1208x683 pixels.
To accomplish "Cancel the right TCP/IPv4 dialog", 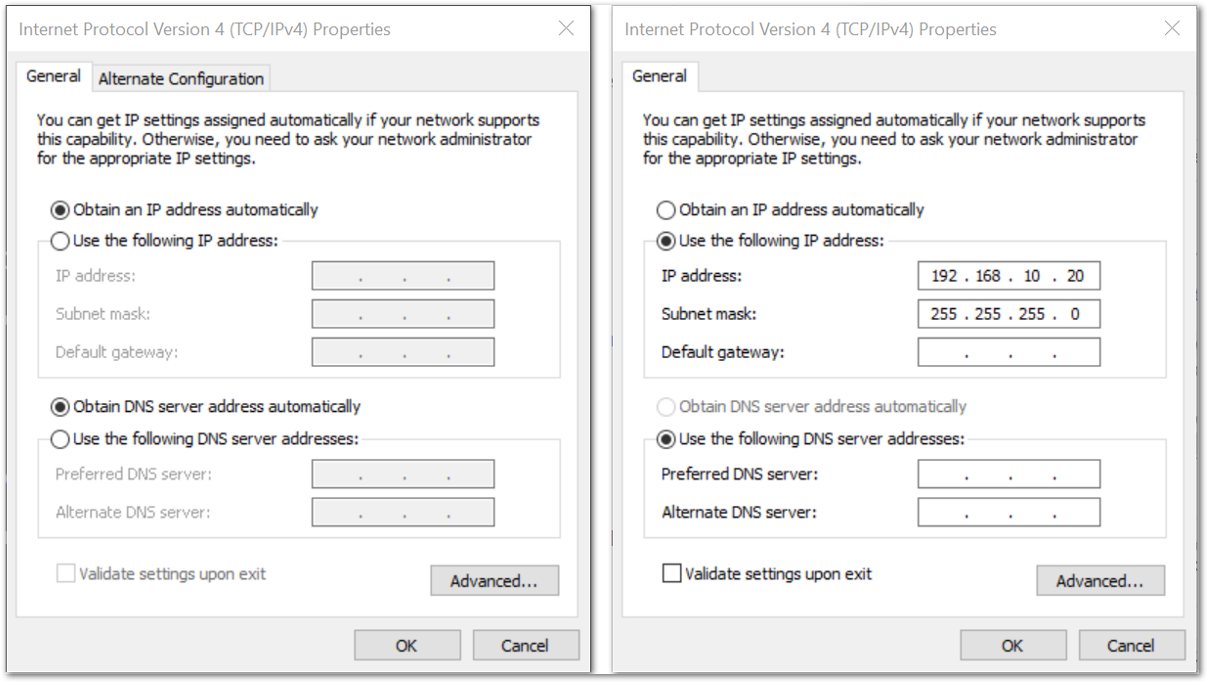I will (1131, 645).
